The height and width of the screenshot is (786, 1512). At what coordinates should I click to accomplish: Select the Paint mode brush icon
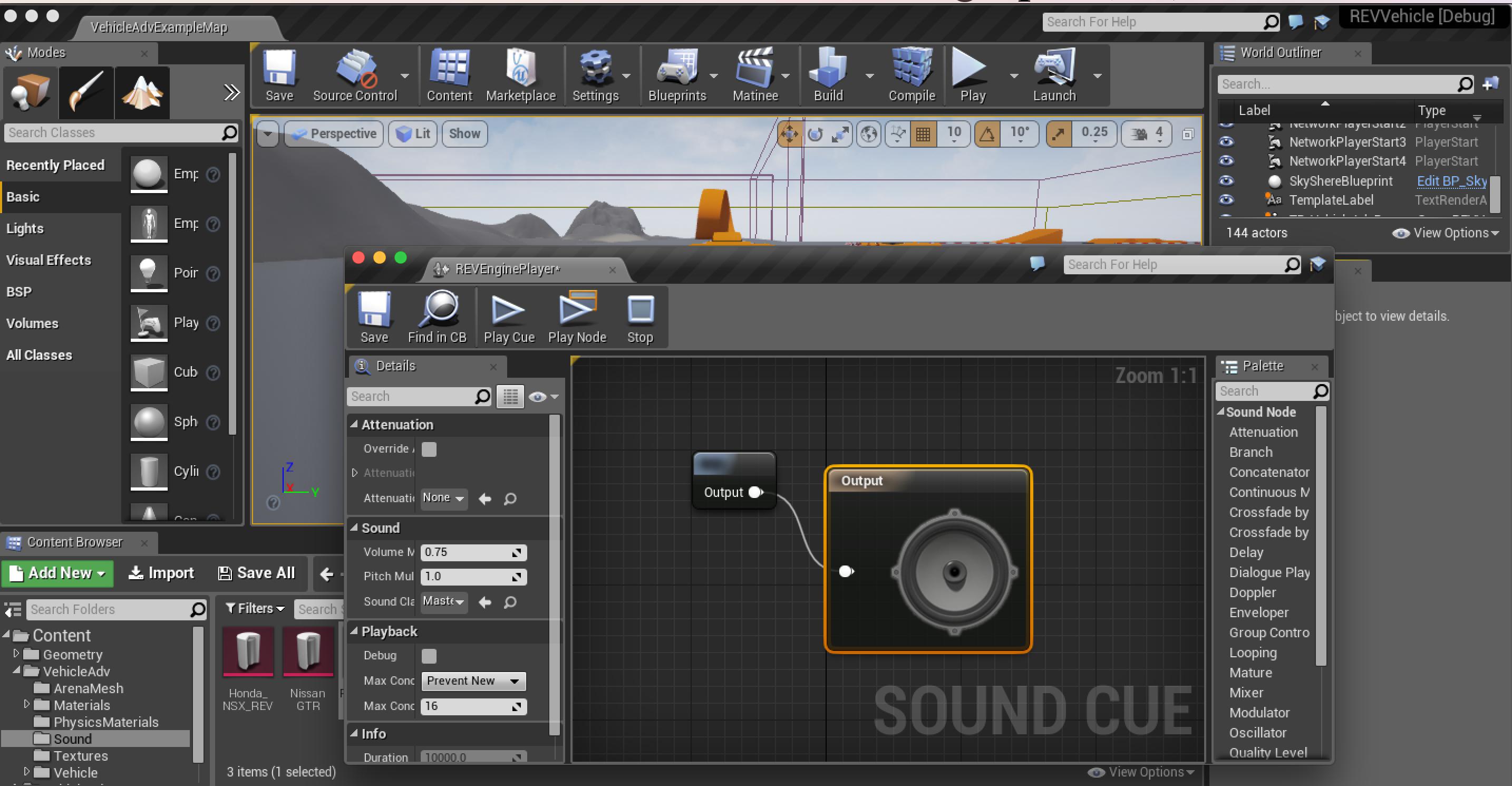(x=86, y=92)
